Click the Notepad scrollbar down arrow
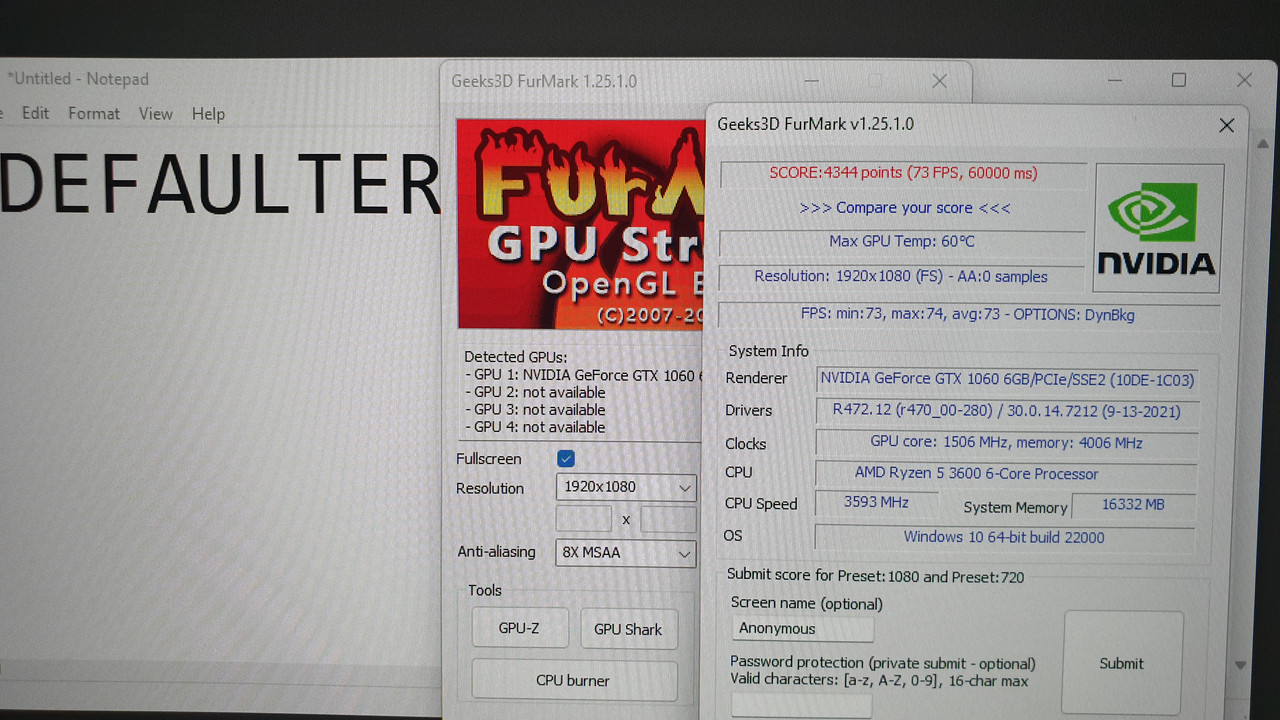The image size is (1280, 720). (1241, 665)
